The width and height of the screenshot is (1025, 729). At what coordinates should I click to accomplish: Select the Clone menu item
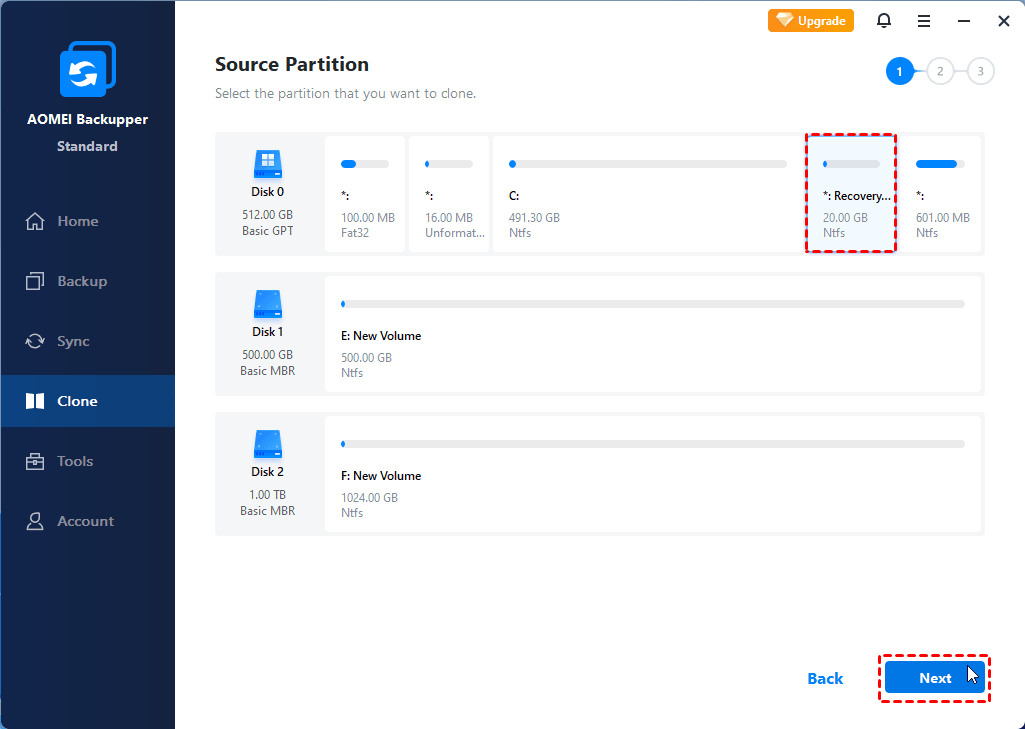click(88, 401)
